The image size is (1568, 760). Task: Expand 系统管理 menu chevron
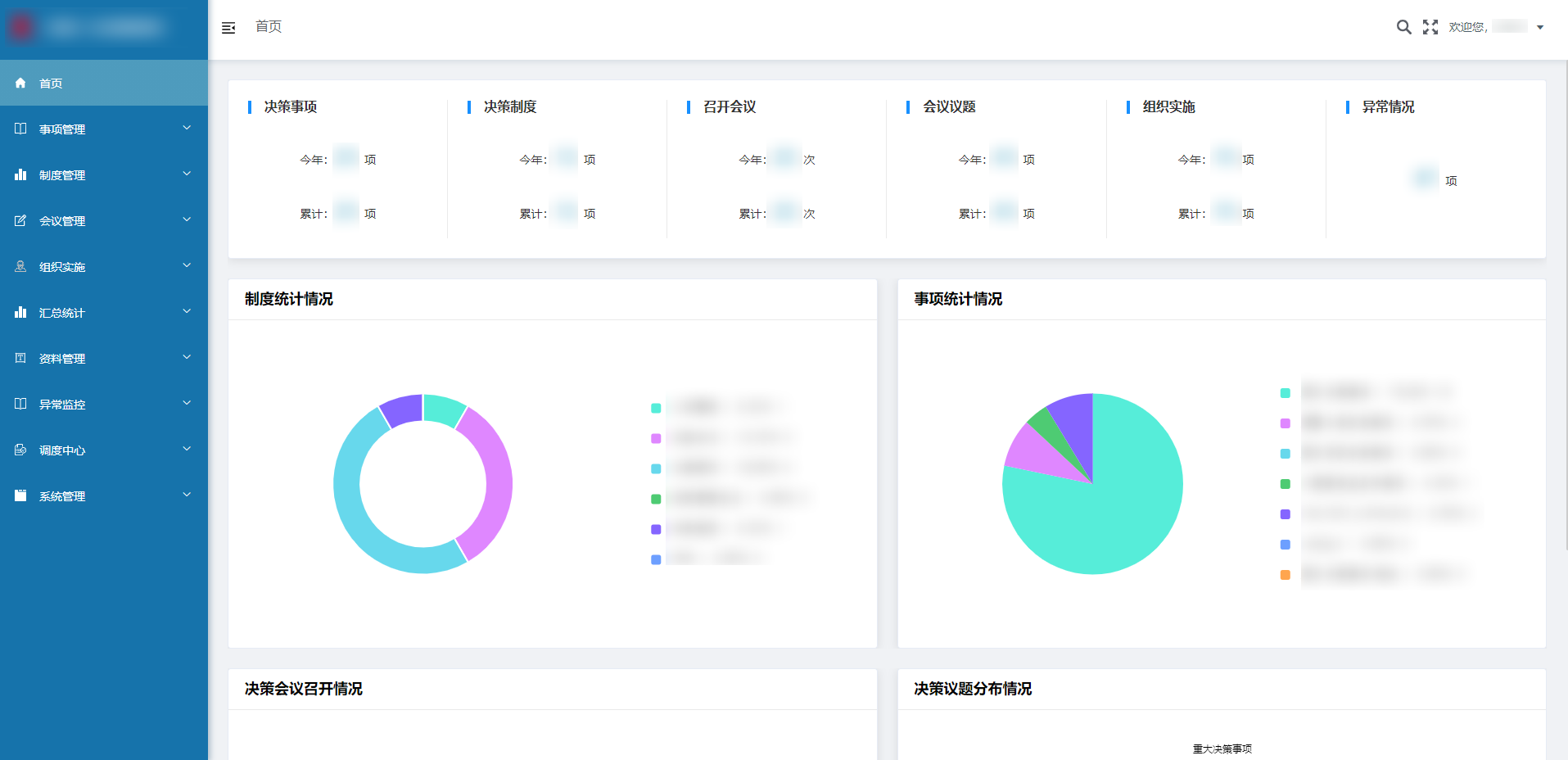point(187,495)
